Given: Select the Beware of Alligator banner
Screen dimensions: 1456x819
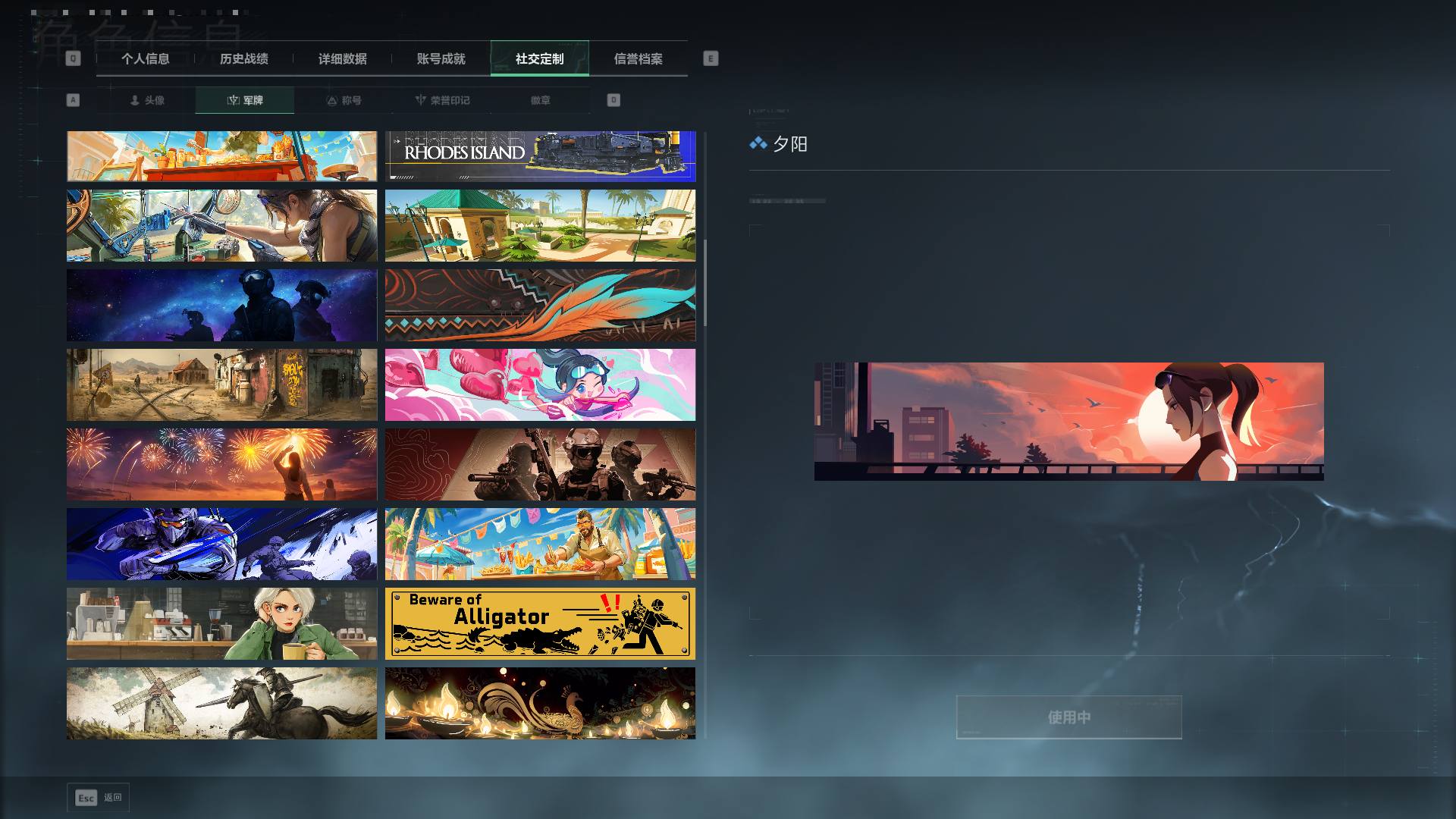Looking at the screenshot, I should tap(540, 623).
